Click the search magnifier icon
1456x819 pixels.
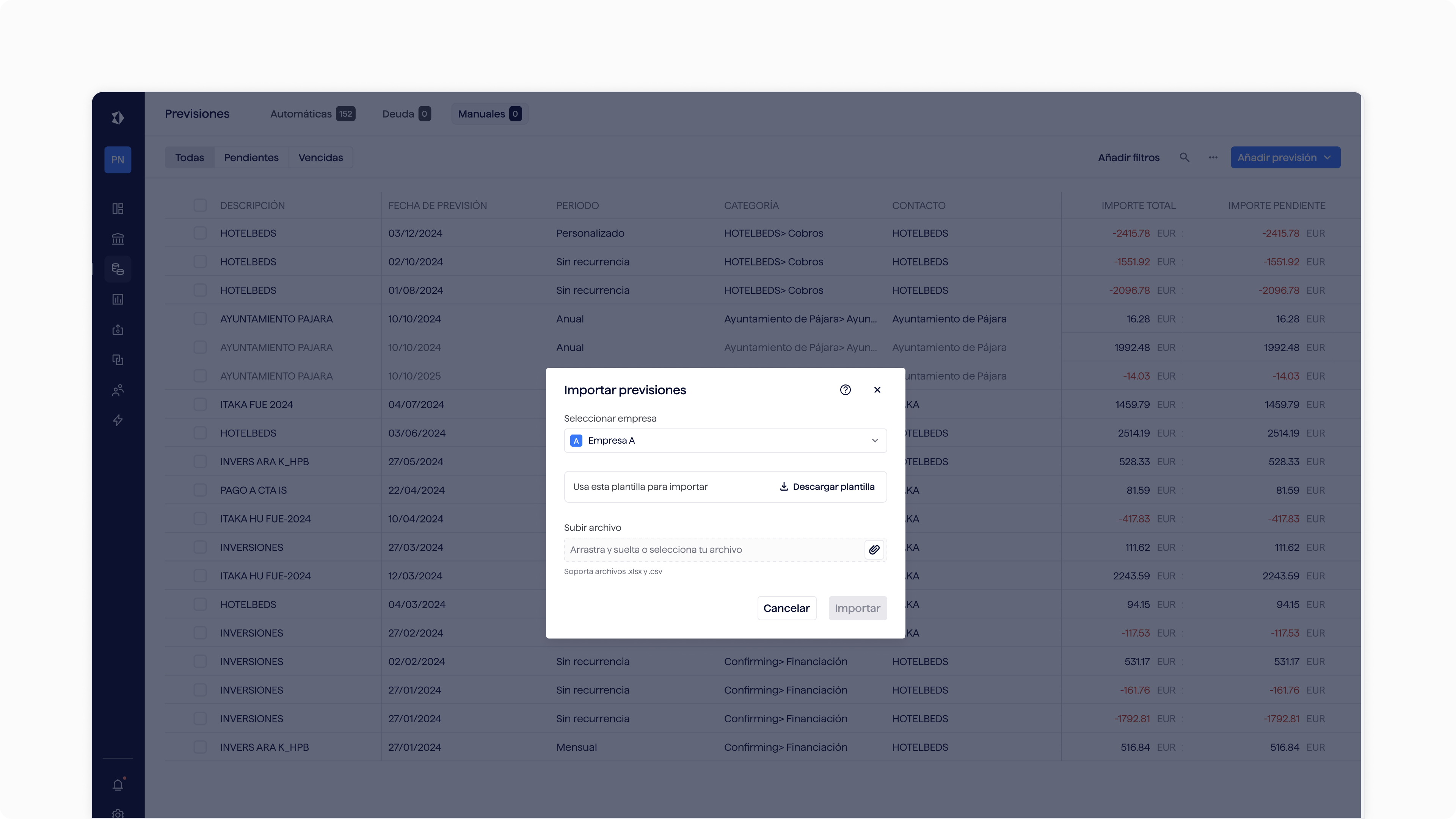1184,158
